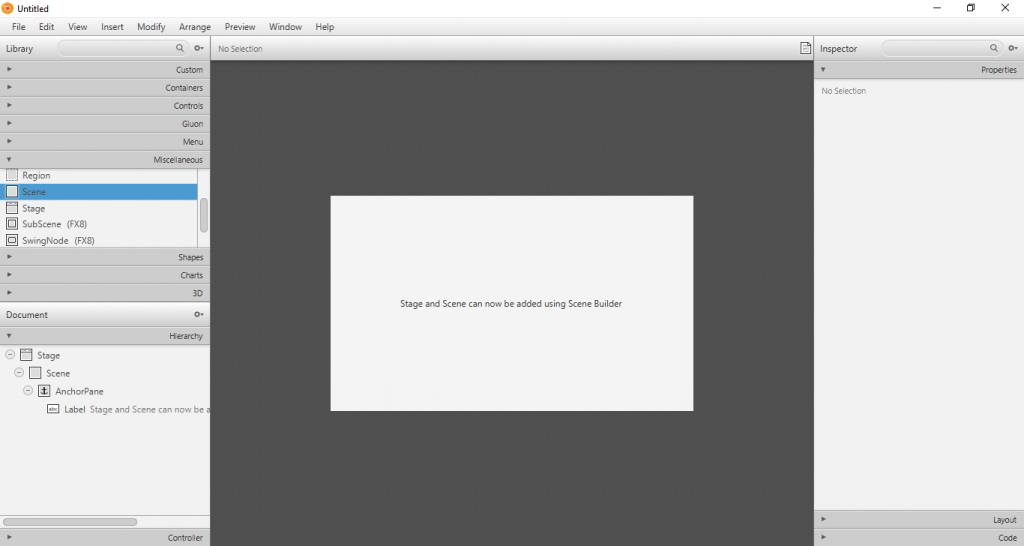Minimize the Untitled window
Image resolution: width=1024 pixels, height=546 pixels.
click(936, 8)
